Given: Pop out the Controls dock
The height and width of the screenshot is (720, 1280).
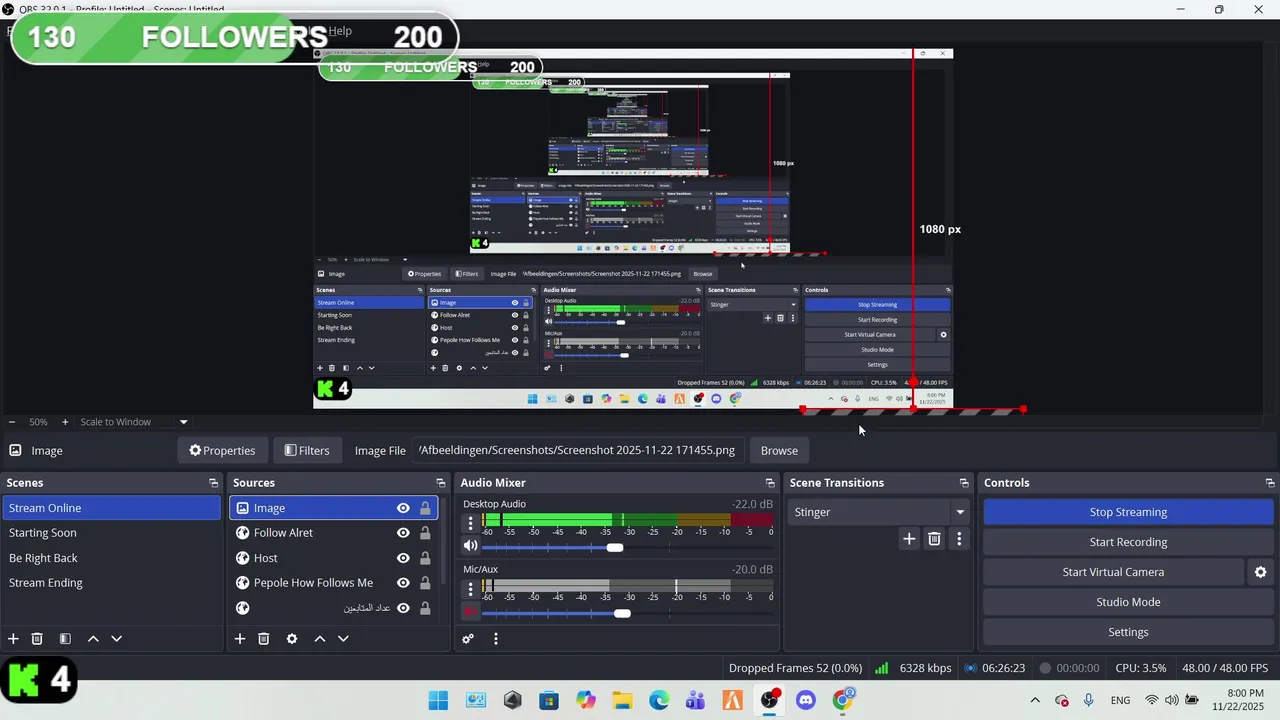Looking at the screenshot, I should 1270,483.
